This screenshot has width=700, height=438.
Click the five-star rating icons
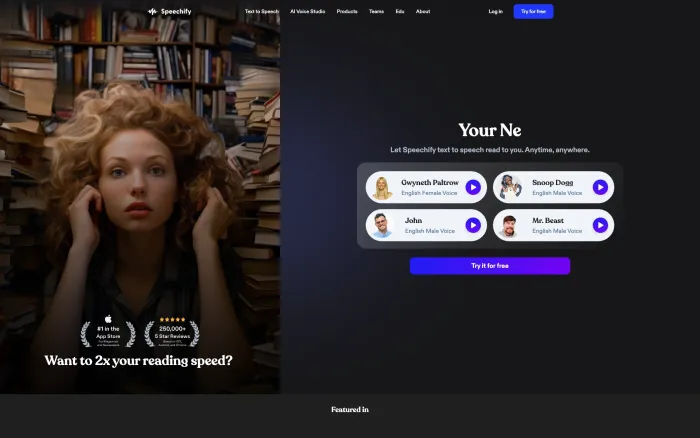[172, 319]
